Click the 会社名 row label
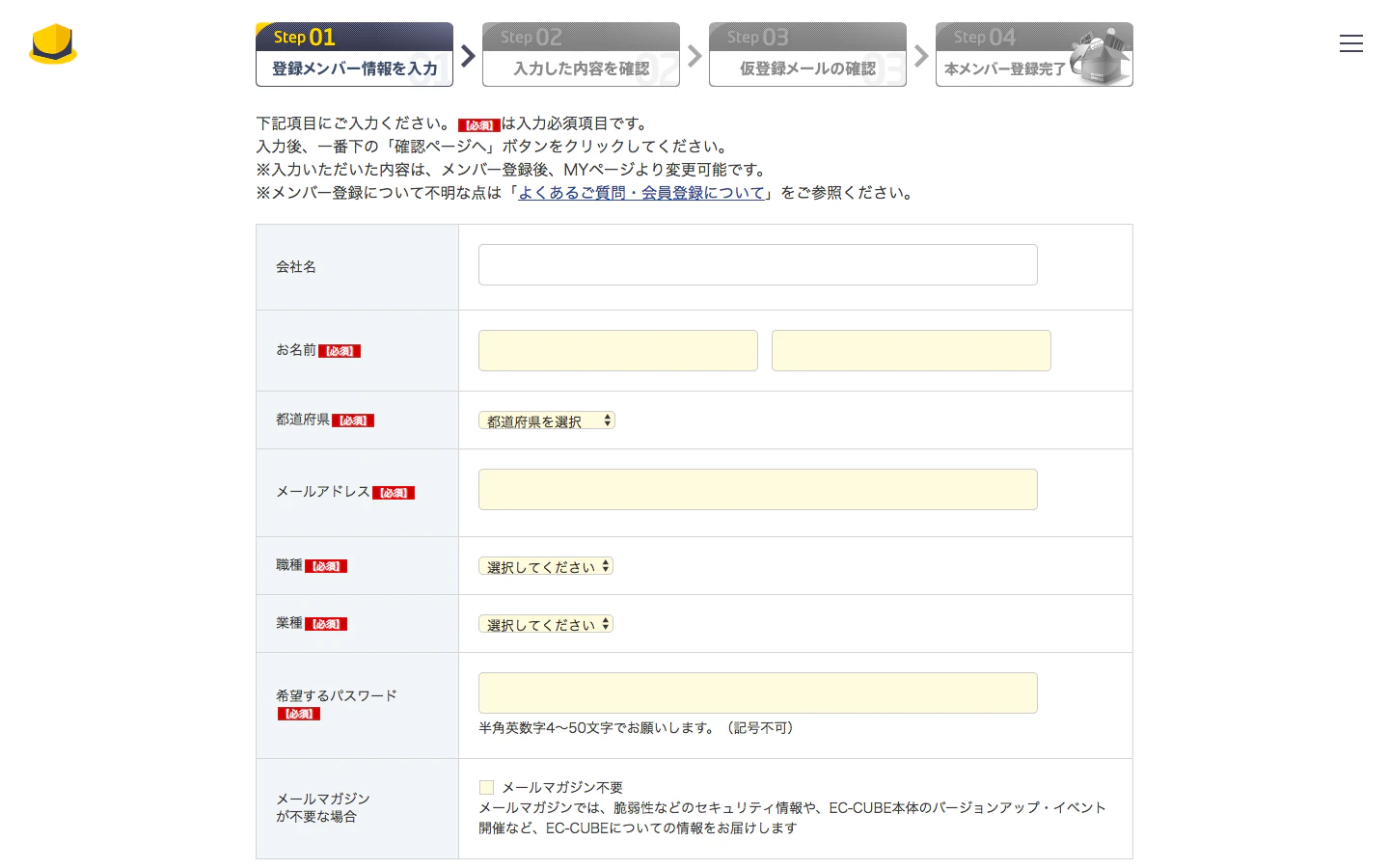Screen dimensions: 1389x868 296,267
